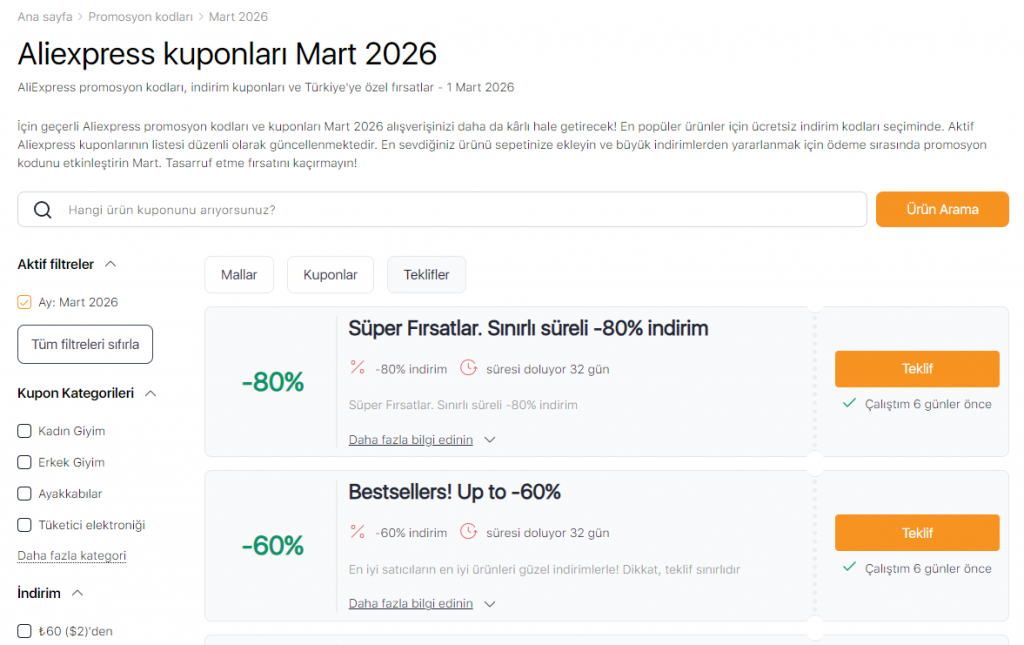Collapse the 'Kupon Kategorileri' list

tap(152, 393)
